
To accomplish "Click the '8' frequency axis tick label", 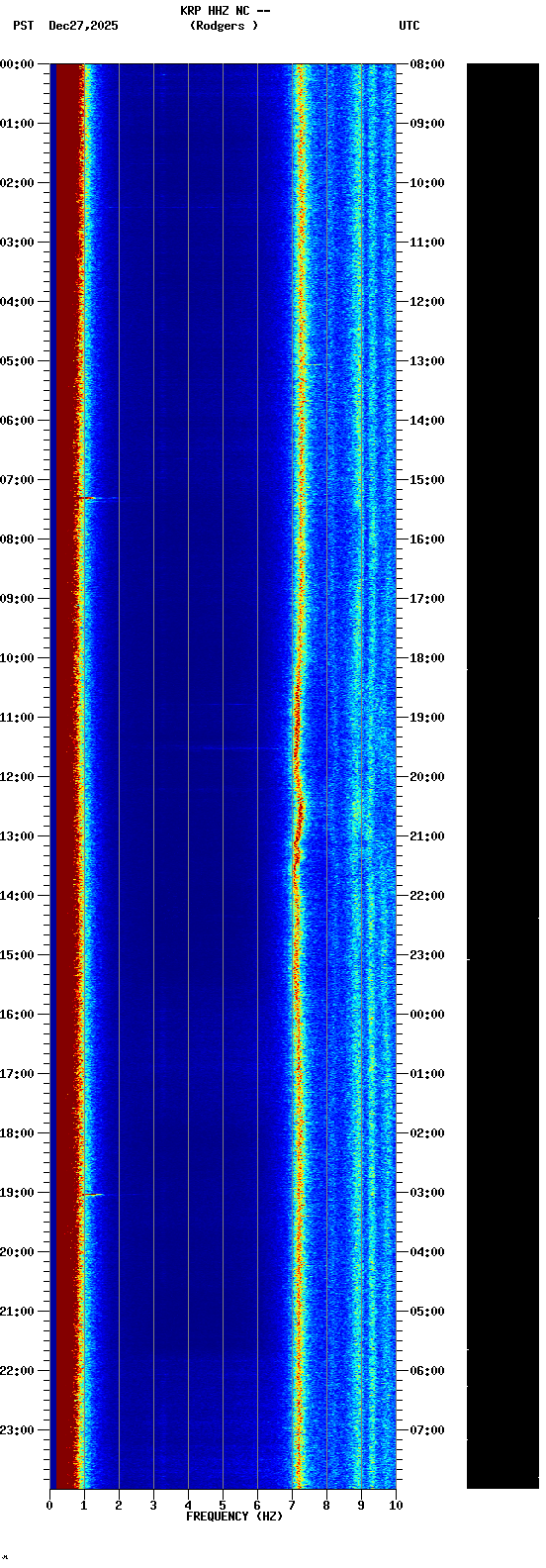I will pos(326,1506).
